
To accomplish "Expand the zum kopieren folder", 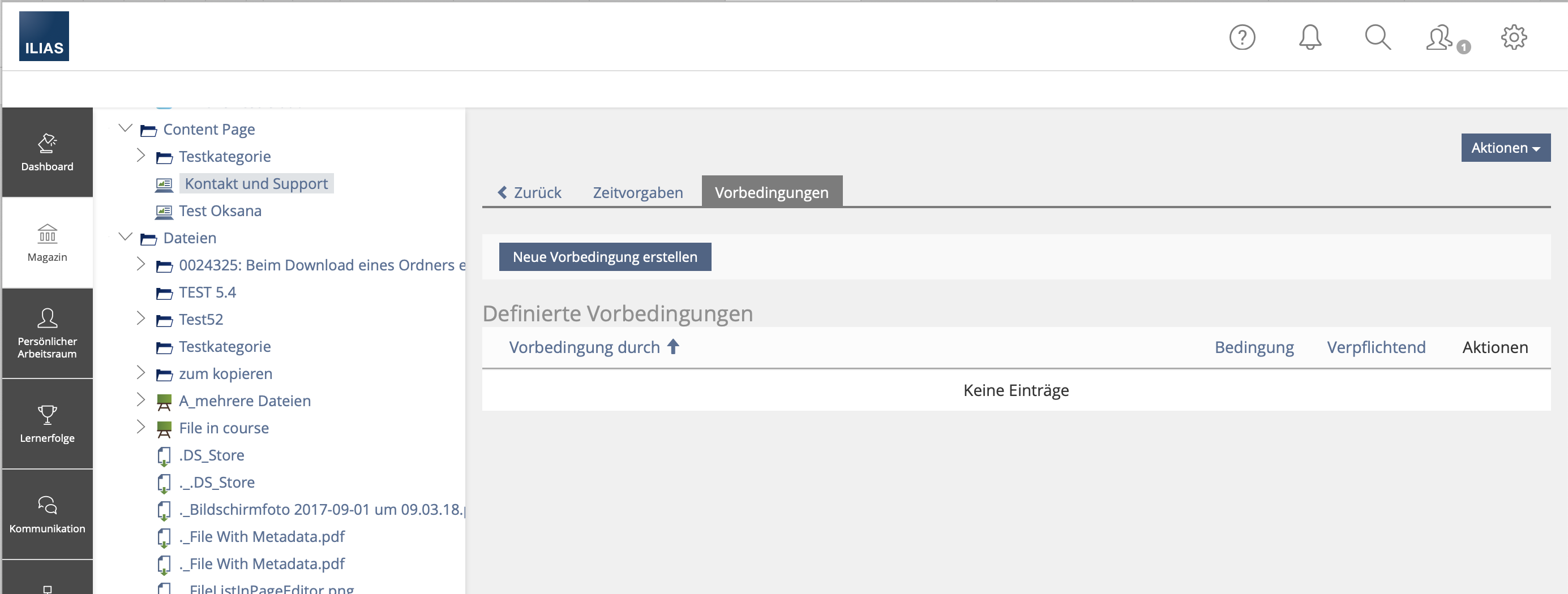I will click(140, 372).
